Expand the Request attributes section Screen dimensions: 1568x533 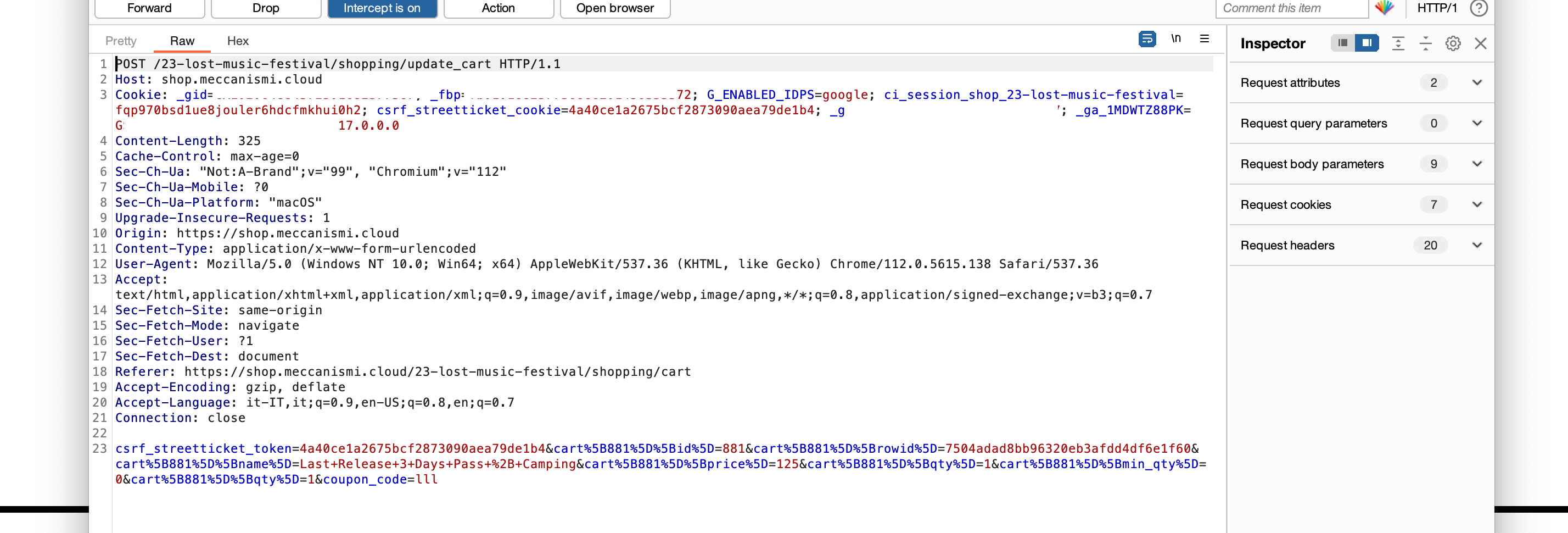tap(1477, 83)
